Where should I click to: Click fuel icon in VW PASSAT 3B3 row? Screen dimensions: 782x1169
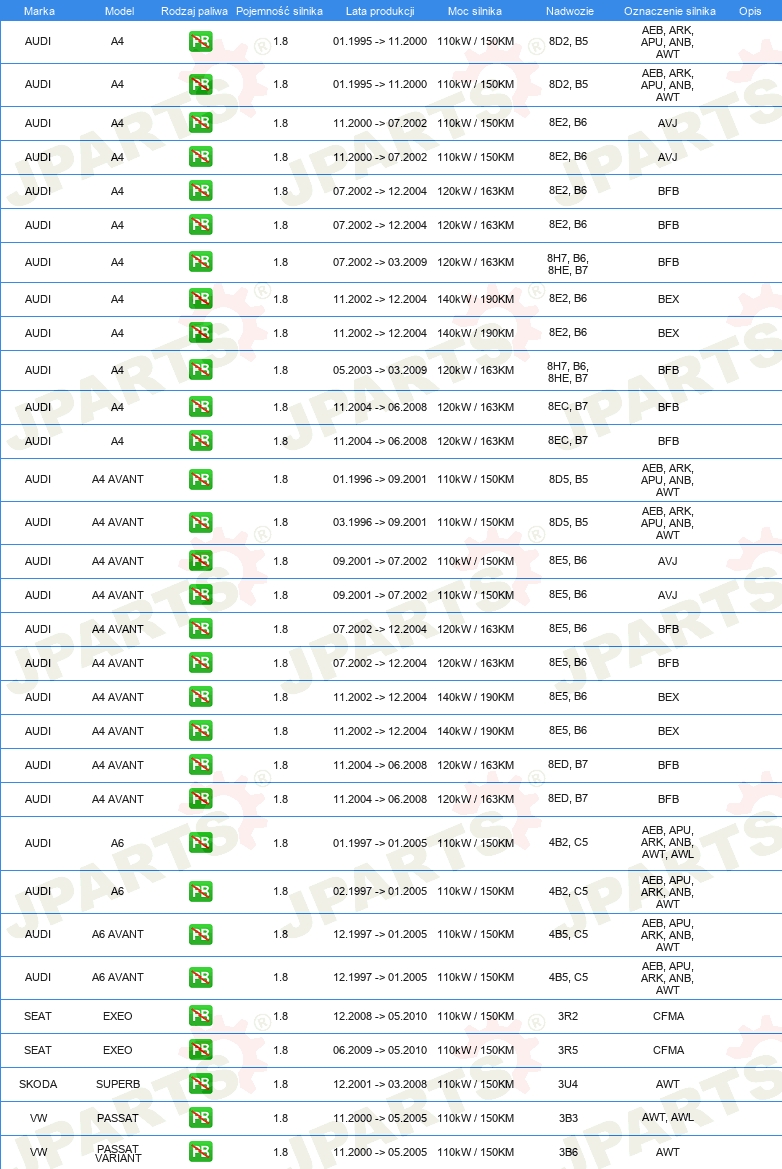pyautogui.click(x=201, y=1118)
